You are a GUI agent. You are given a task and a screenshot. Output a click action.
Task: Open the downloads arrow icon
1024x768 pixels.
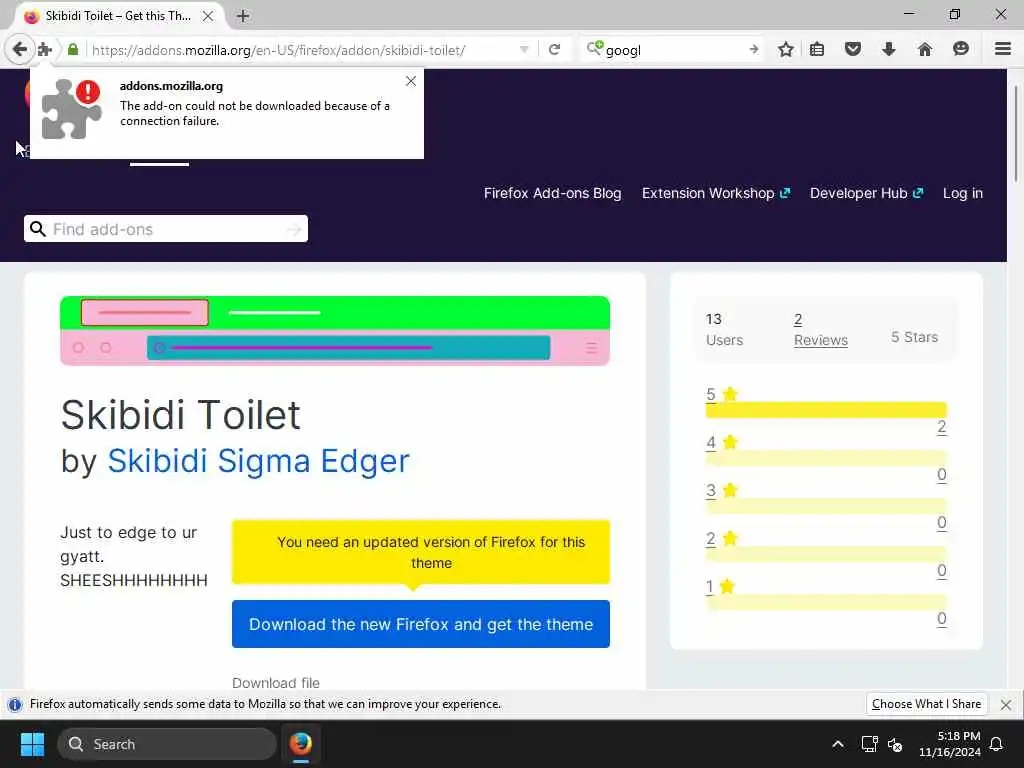[888, 50]
